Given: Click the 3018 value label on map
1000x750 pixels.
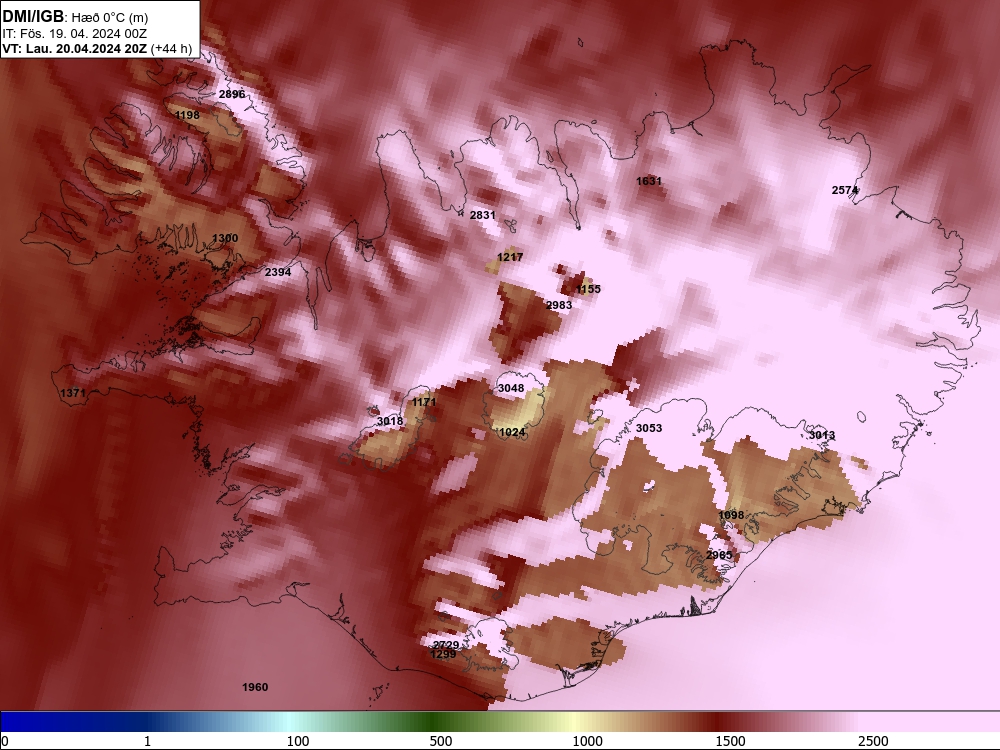Looking at the screenshot, I should [x=390, y=421].
